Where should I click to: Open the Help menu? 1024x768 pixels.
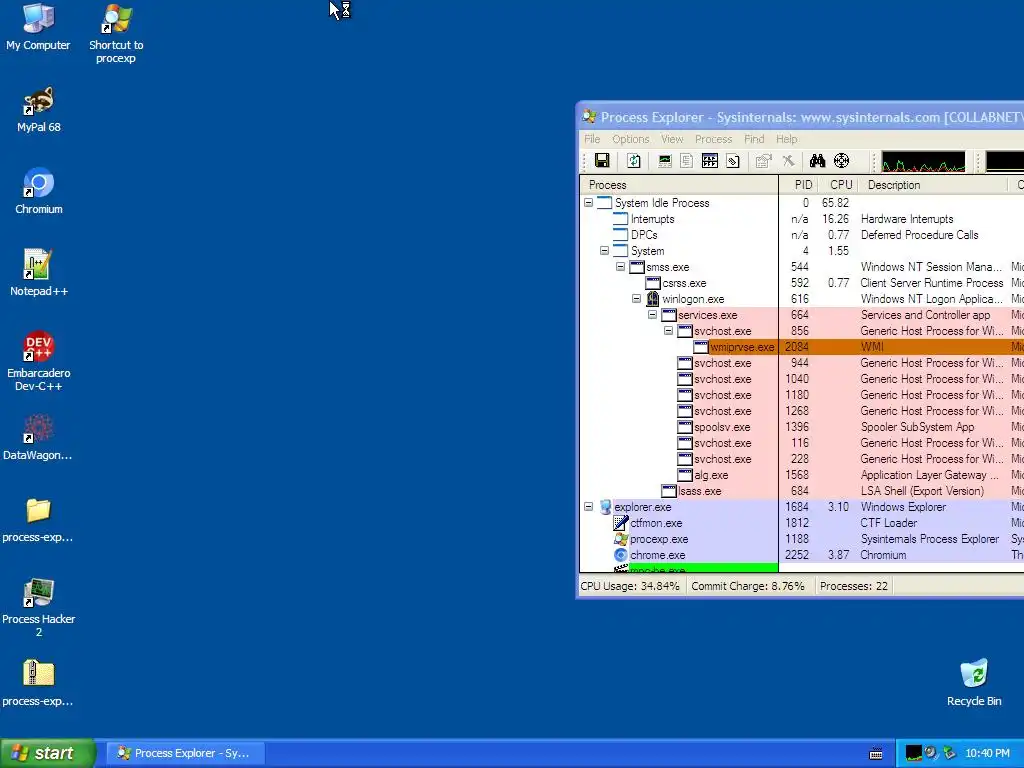click(786, 139)
